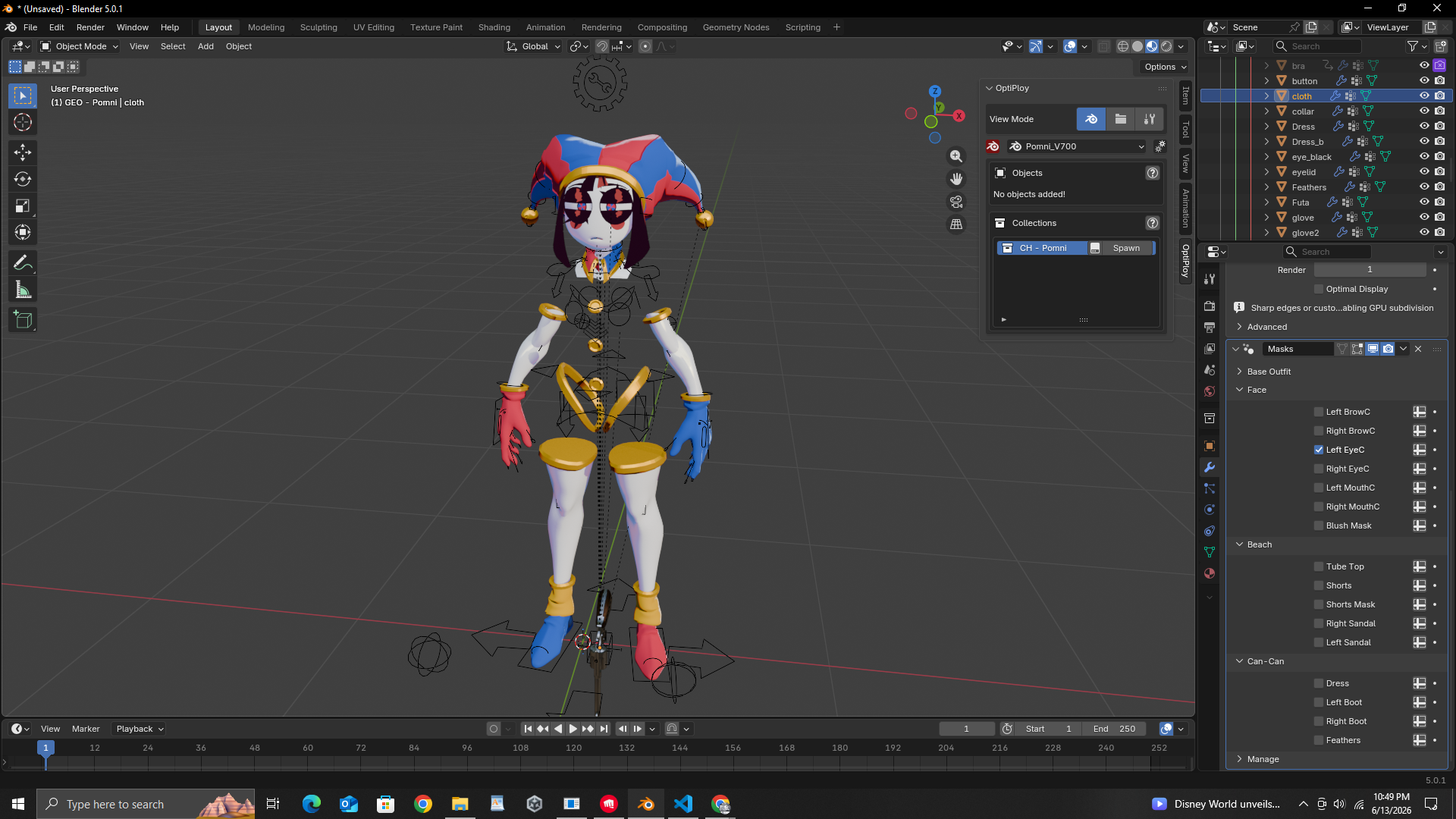This screenshot has width=1456, height=819.
Task: Hide the Feathers object eye toggle
Action: point(1424,187)
